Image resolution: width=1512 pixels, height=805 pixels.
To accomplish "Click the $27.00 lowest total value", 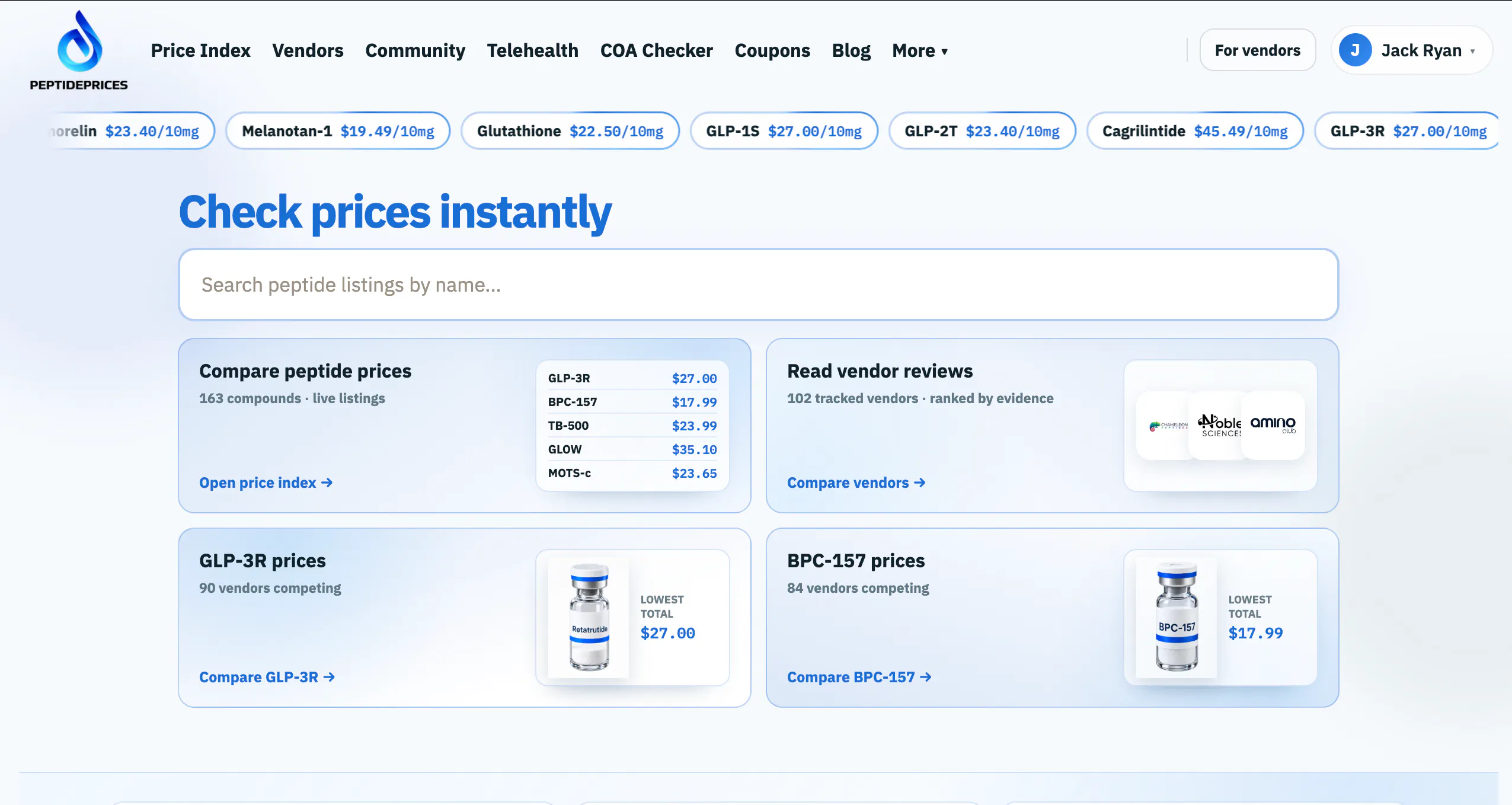I will [667, 633].
